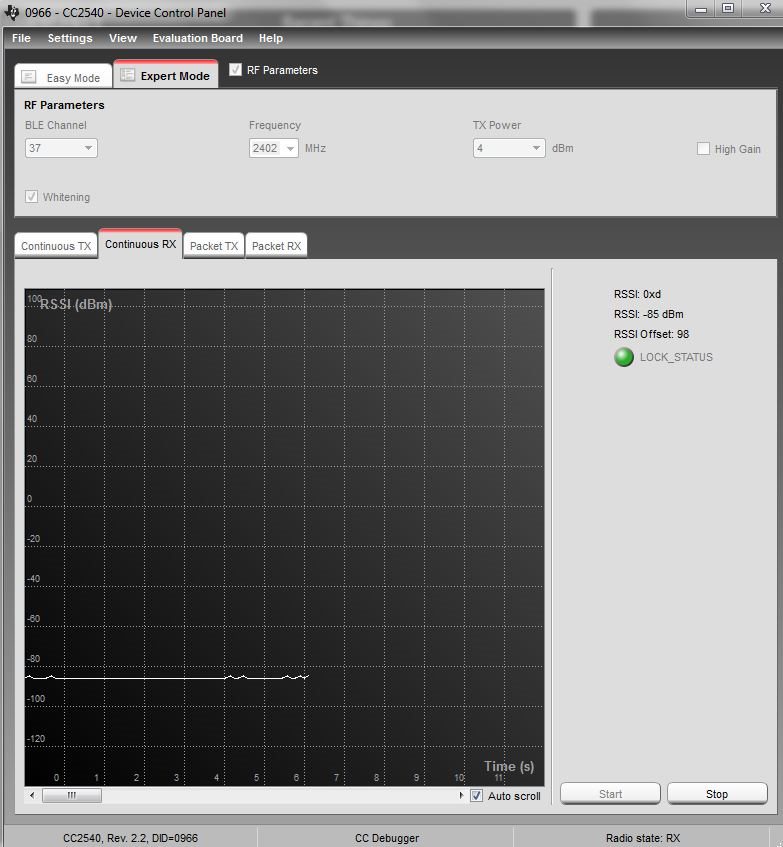Expand the TX Power dropdown
Image resolution: width=783 pixels, height=847 pixels.
point(509,148)
